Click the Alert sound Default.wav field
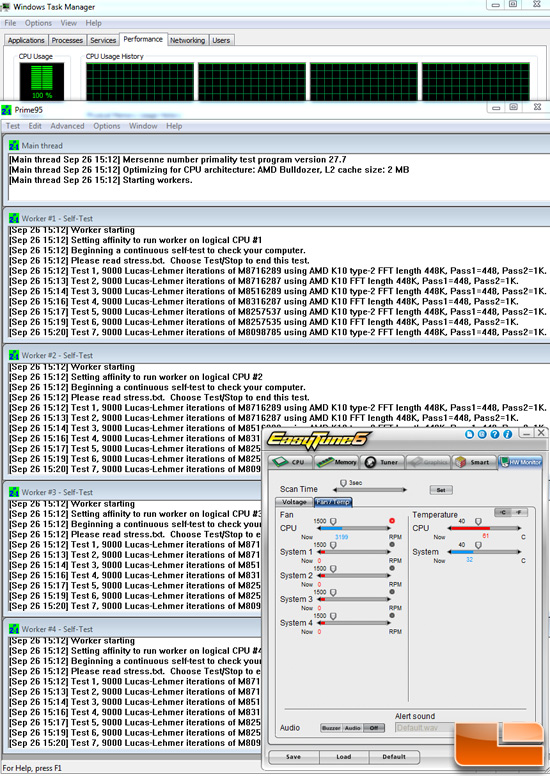Image resolution: width=550 pixels, height=776 pixels. tap(424, 728)
